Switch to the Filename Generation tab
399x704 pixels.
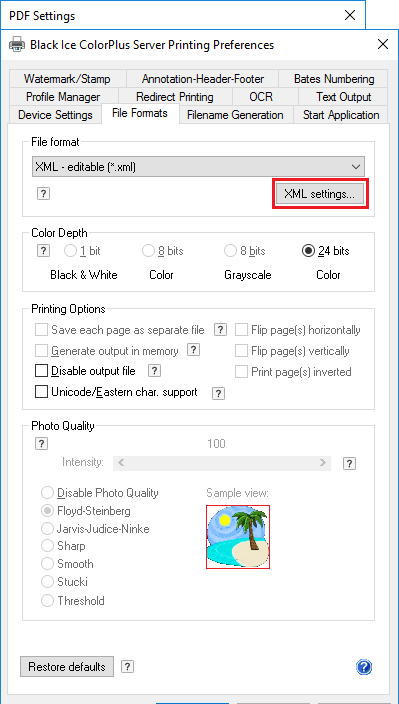[x=235, y=115]
